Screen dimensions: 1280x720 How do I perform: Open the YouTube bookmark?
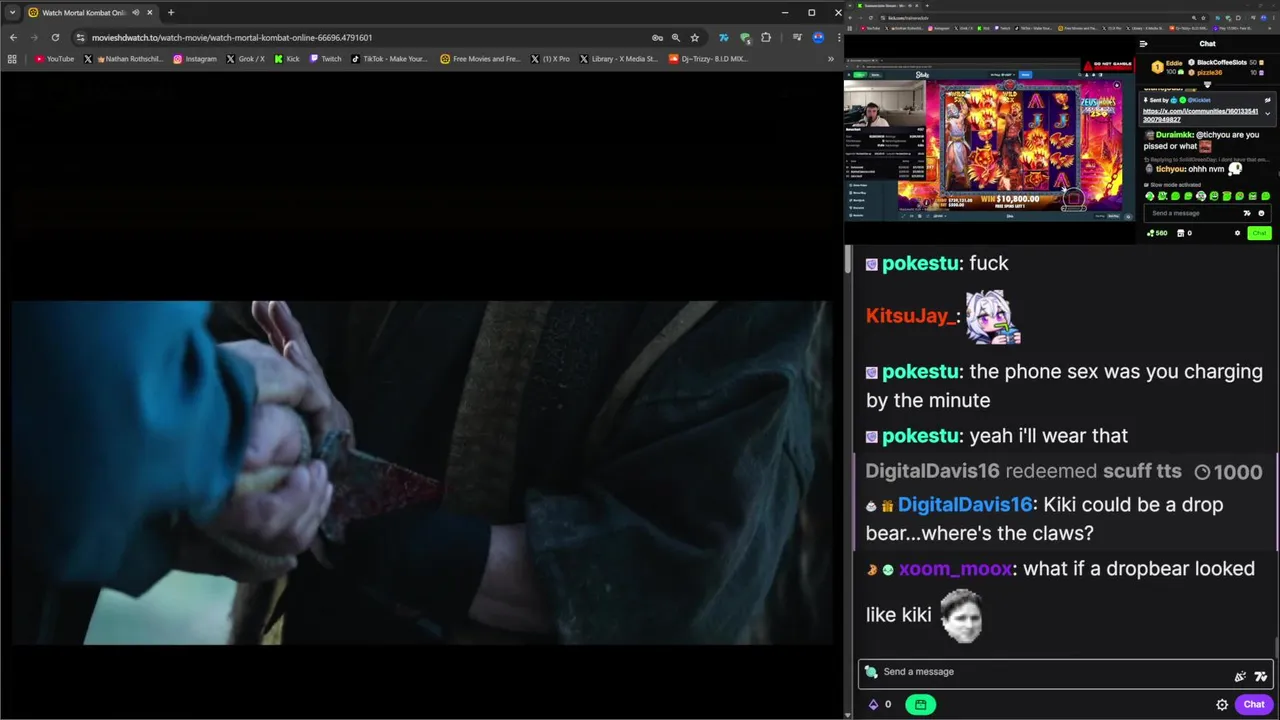[x=54, y=59]
